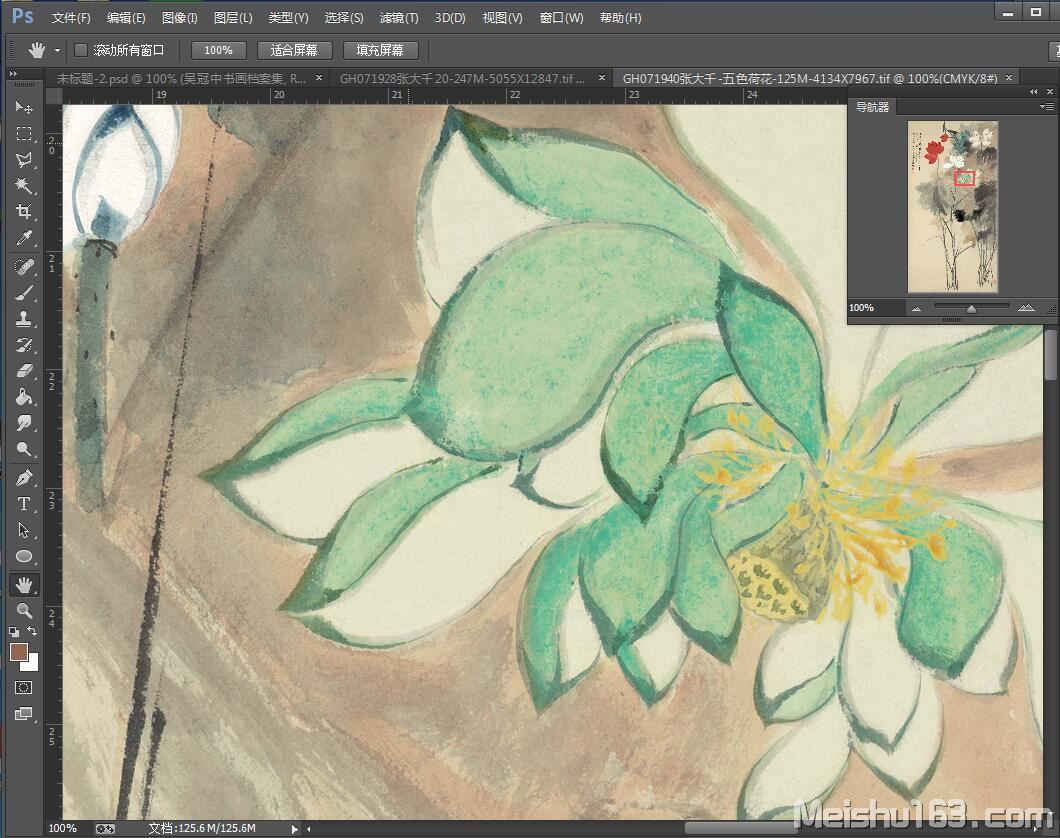Click the white background color swatch
Screen dimensions: 1060x838
tap(32, 663)
